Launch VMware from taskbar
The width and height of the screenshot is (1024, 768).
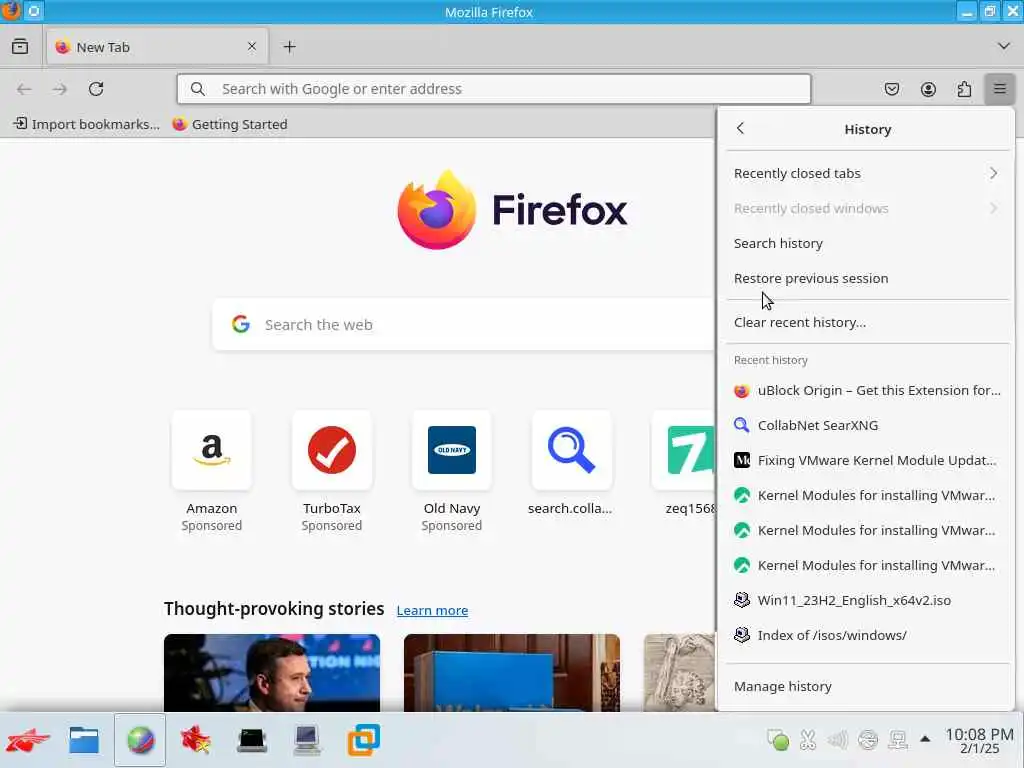pos(363,740)
